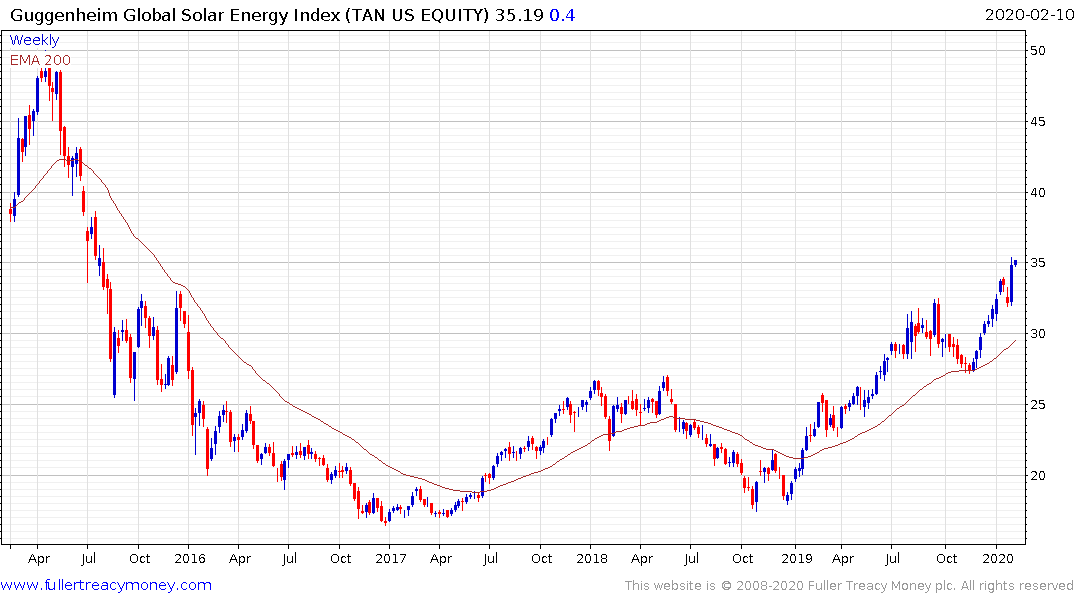Click the 'Jul' x-axis label just after 2018
1075x600 pixels.
pos(691,558)
